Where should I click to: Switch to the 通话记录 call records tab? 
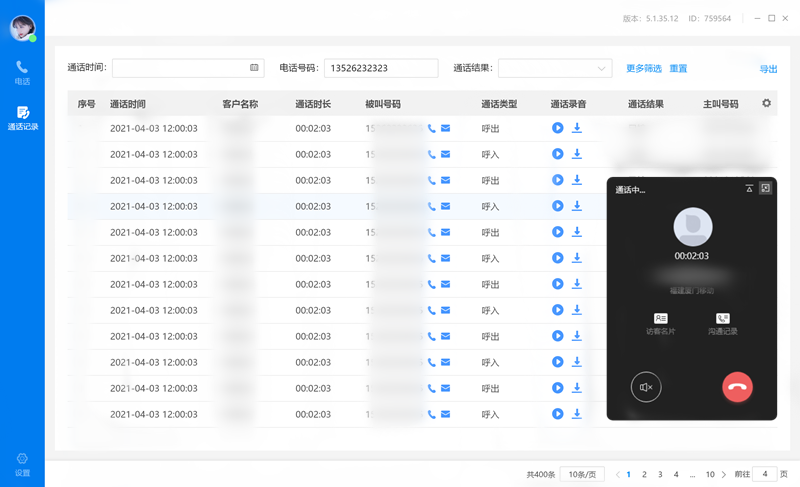(22, 118)
